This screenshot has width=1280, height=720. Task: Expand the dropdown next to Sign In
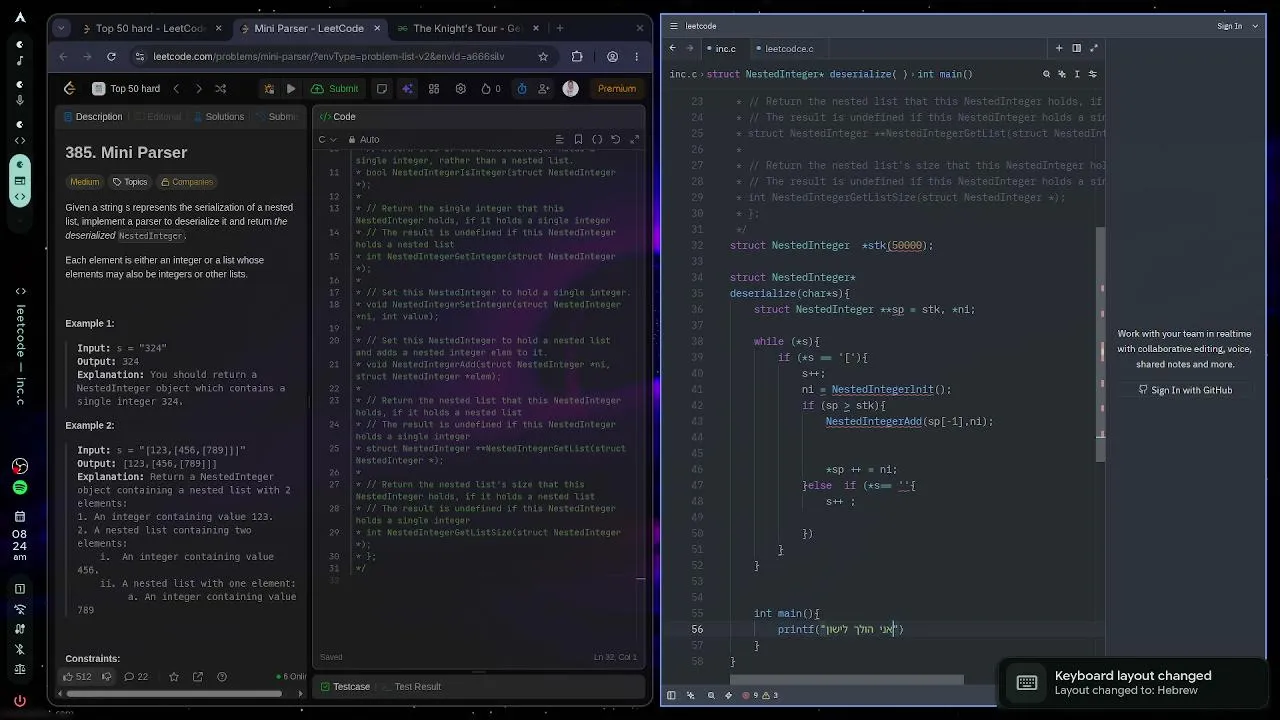(1256, 26)
